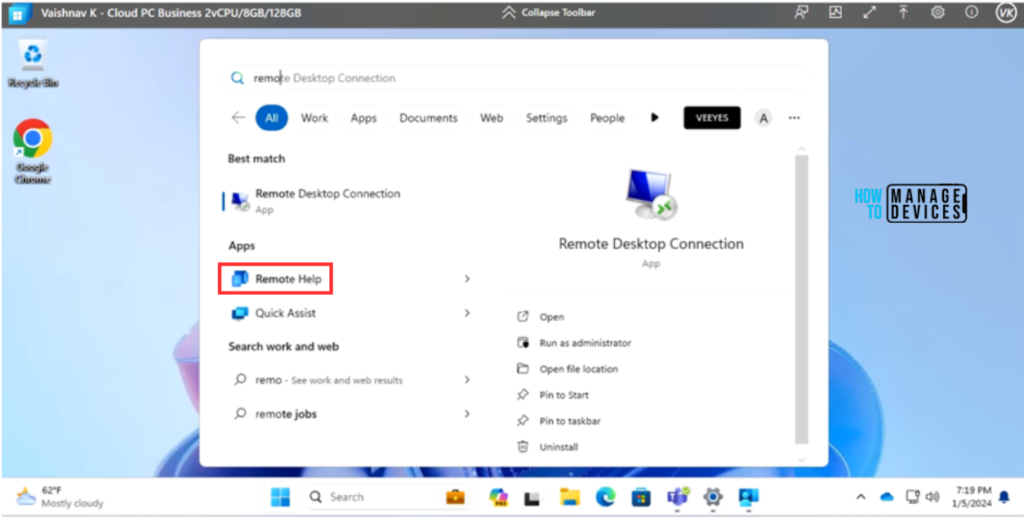Choose Open file location

pos(568,369)
